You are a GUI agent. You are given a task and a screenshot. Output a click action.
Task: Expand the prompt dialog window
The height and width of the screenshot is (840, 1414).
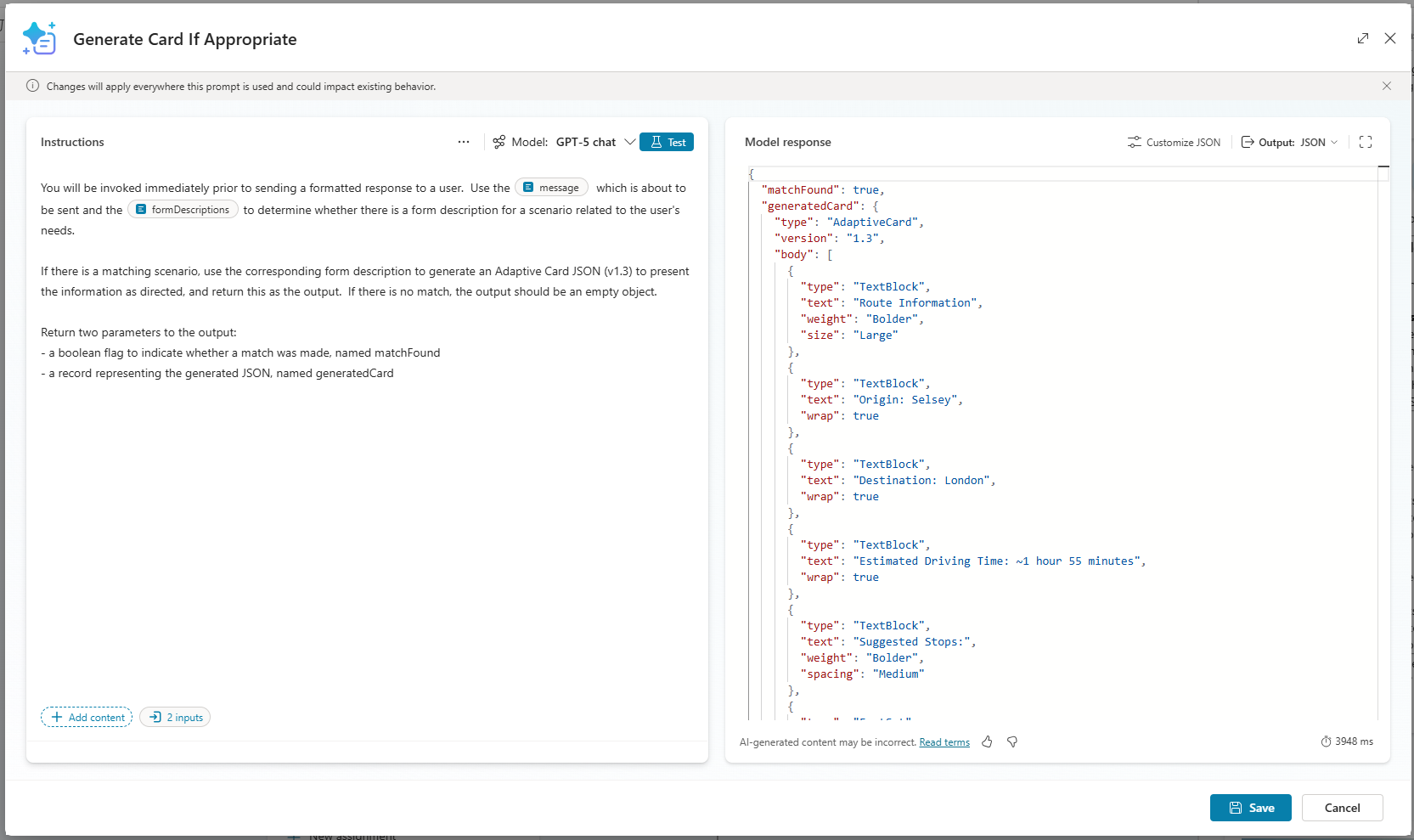[x=1363, y=38]
